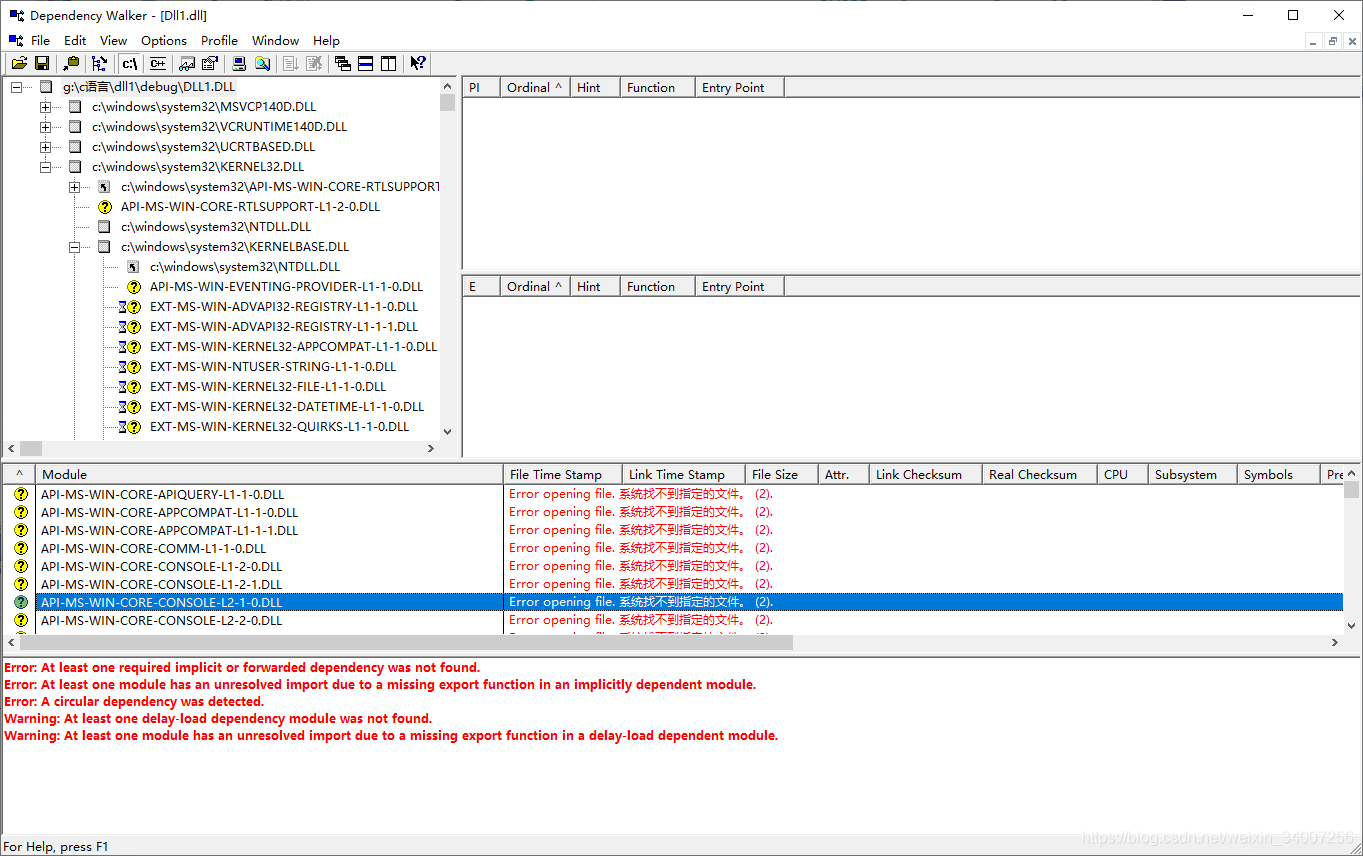Select EXT-MS-WIN-ADVAPI32-REGISTRY-L1-1-0.DLL in the tree
The width and height of the screenshot is (1363, 856).
(284, 307)
